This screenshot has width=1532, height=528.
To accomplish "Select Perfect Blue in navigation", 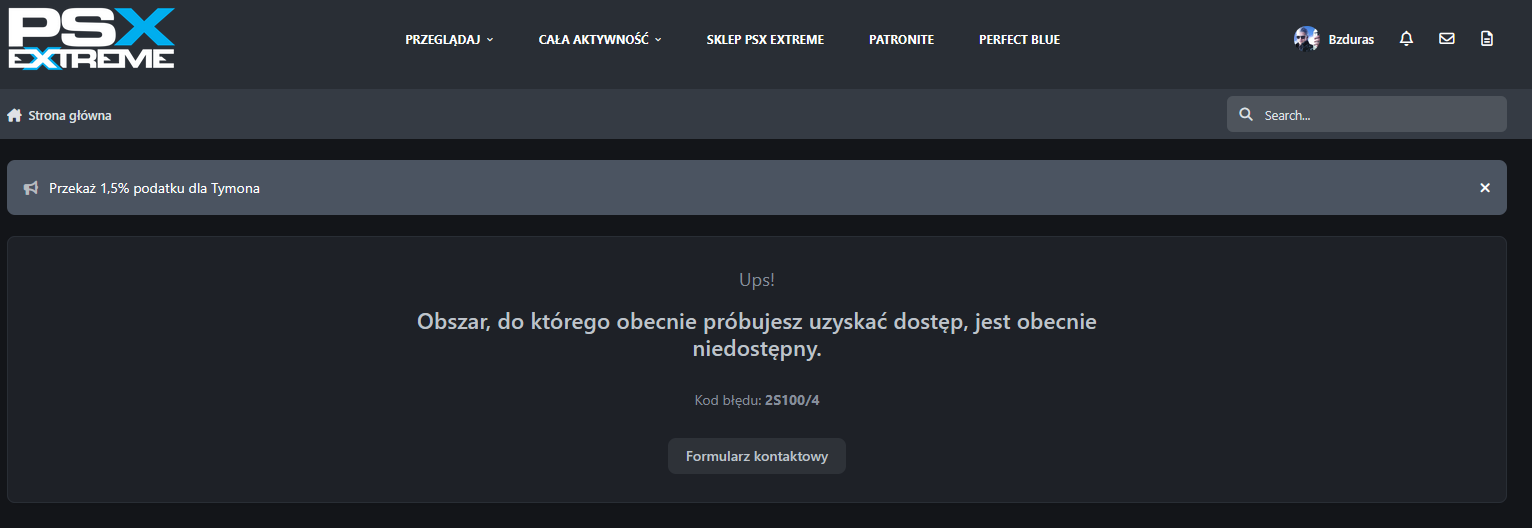I will [x=1019, y=40].
